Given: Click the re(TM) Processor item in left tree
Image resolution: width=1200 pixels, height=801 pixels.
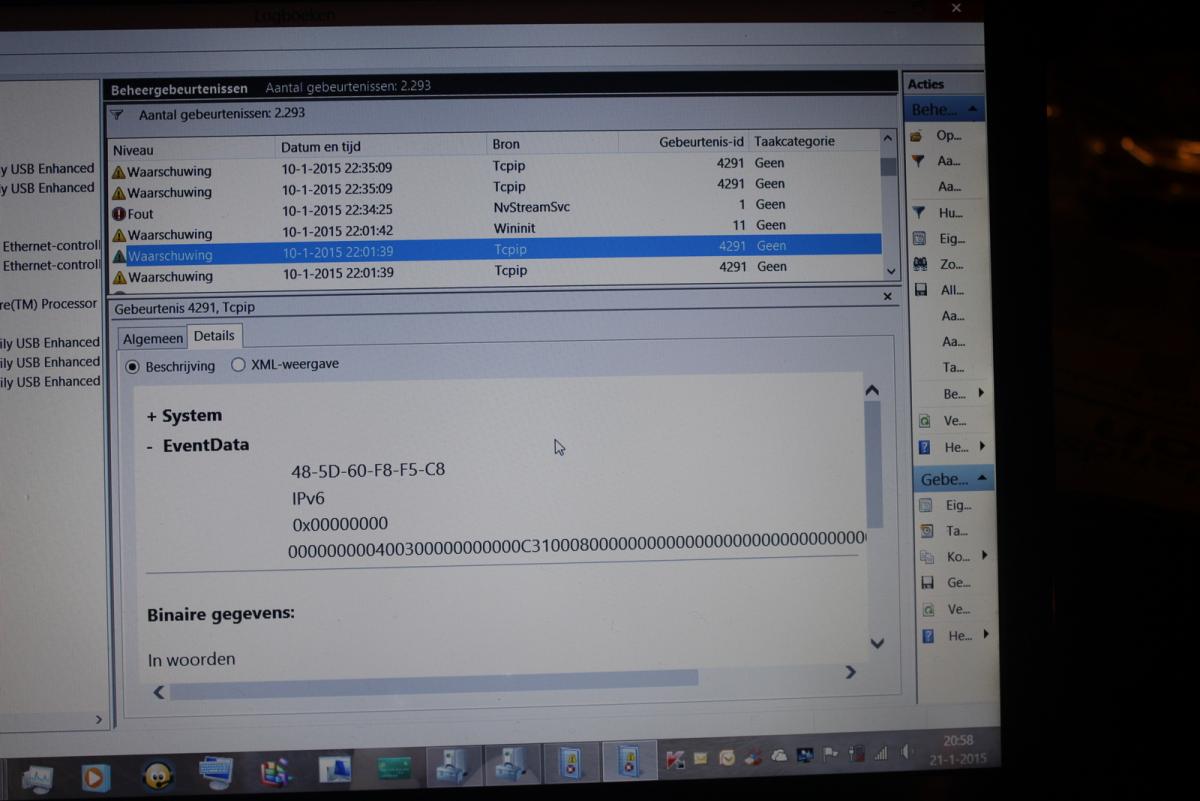Looking at the screenshot, I should [49, 304].
